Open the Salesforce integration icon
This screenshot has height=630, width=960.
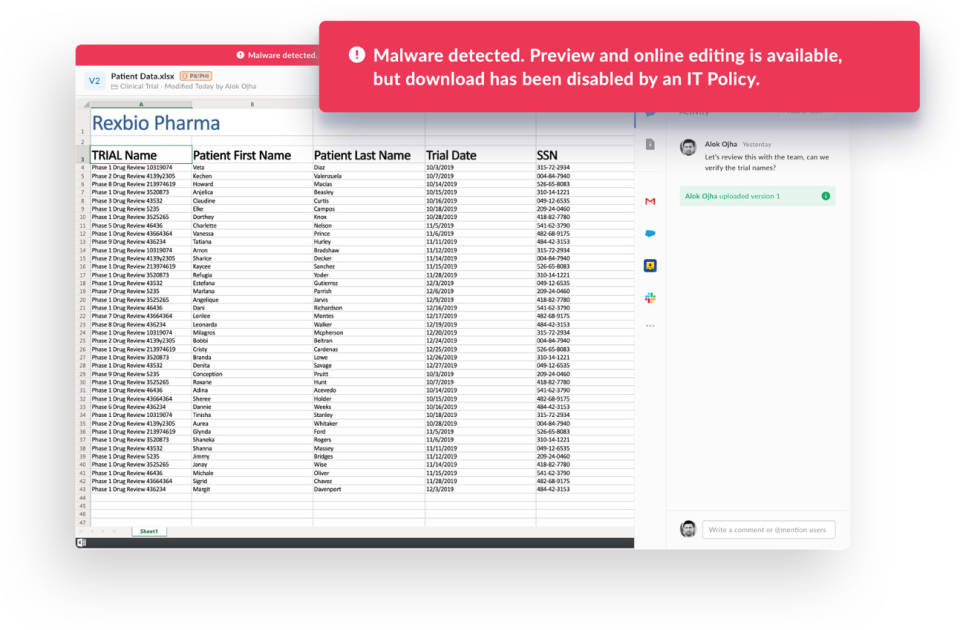click(x=650, y=233)
